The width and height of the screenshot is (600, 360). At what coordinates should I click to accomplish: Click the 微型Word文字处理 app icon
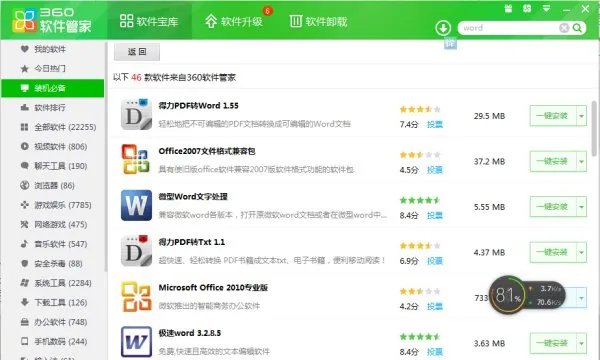(x=136, y=205)
